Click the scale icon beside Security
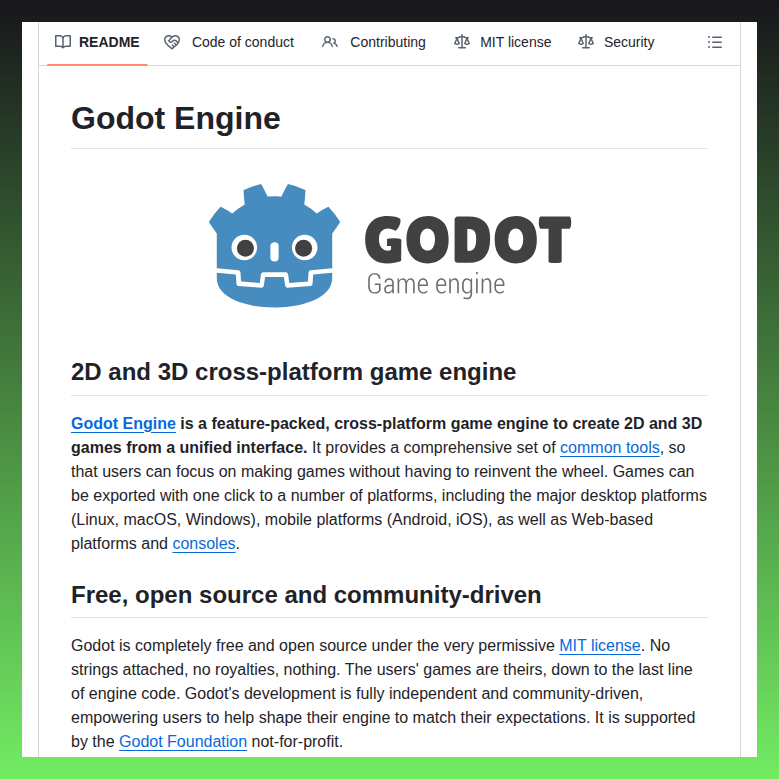Image resolution: width=779 pixels, height=779 pixels. [x=586, y=42]
